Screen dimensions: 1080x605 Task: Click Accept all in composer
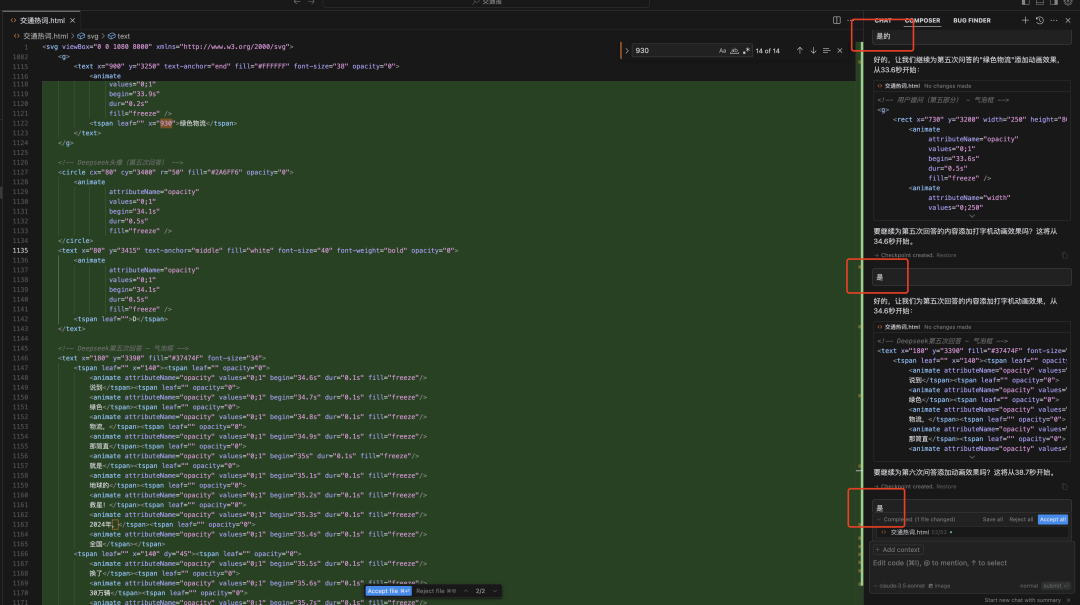point(1052,519)
